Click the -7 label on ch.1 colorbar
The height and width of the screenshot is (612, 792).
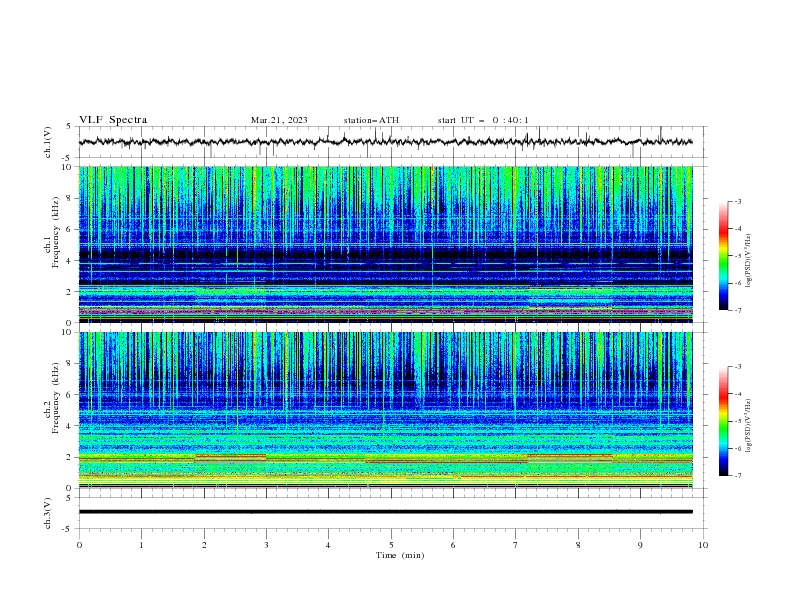[x=737, y=310]
